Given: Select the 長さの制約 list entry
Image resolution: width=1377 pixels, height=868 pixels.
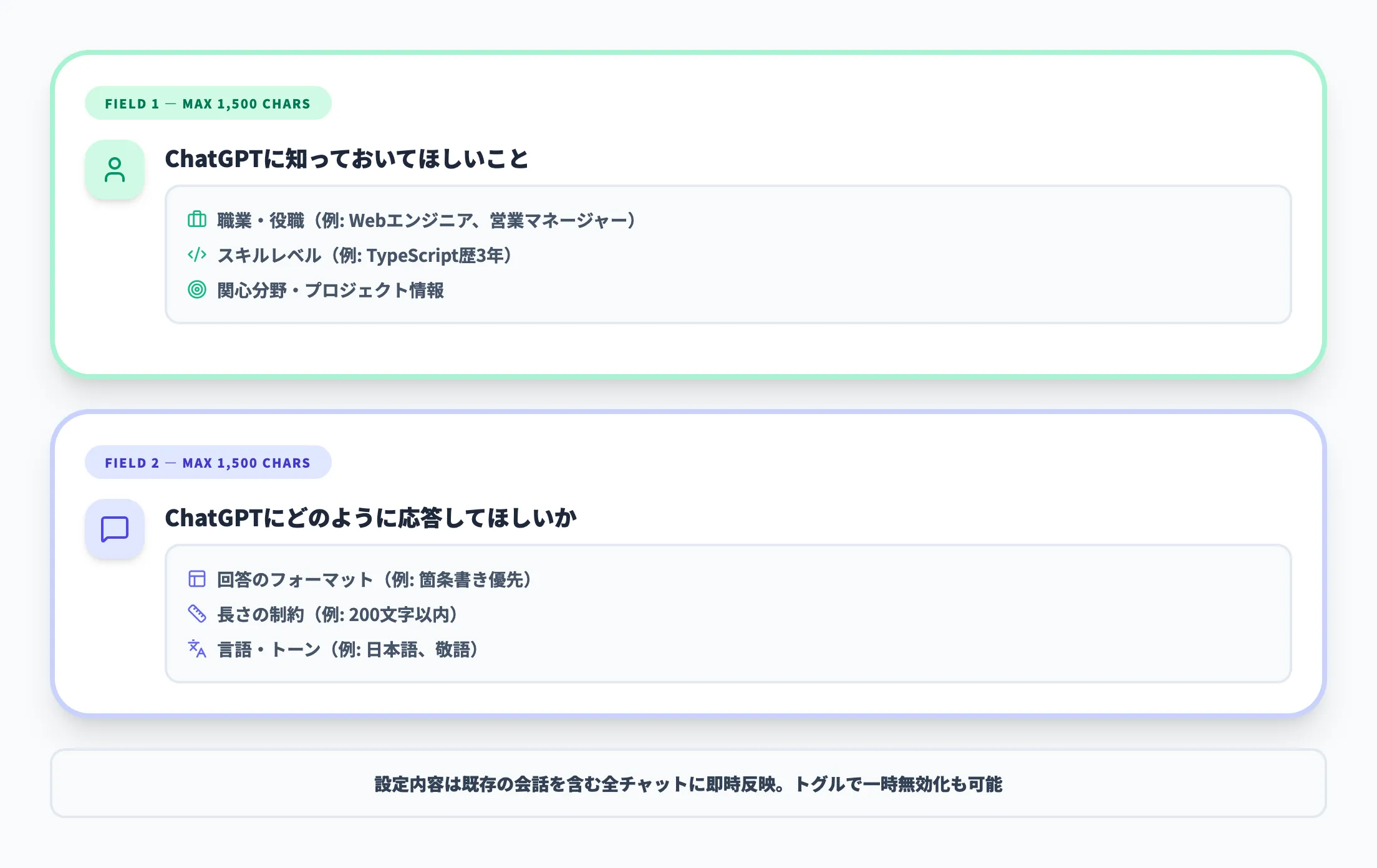Looking at the screenshot, I should tap(337, 614).
